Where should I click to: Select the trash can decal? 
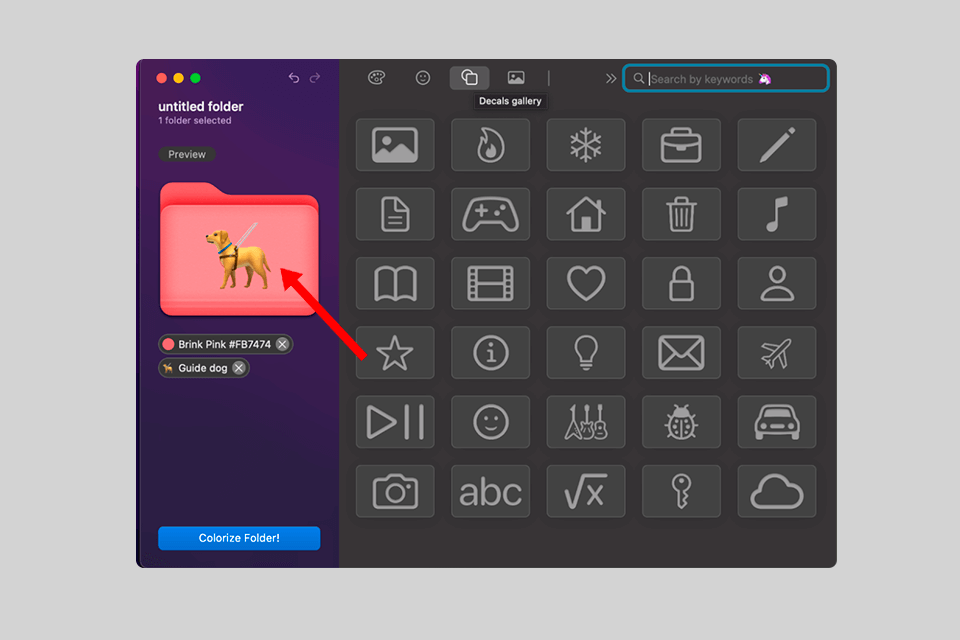(x=681, y=214)
